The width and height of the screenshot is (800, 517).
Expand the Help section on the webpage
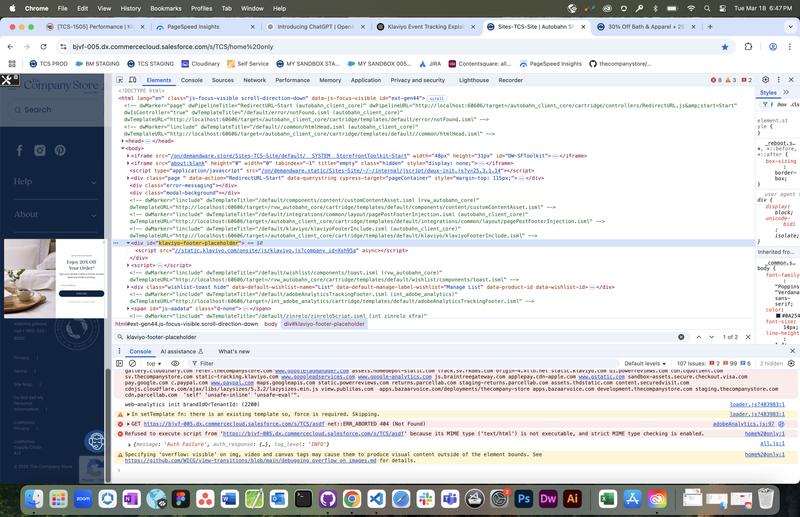[x=55, y=182]
